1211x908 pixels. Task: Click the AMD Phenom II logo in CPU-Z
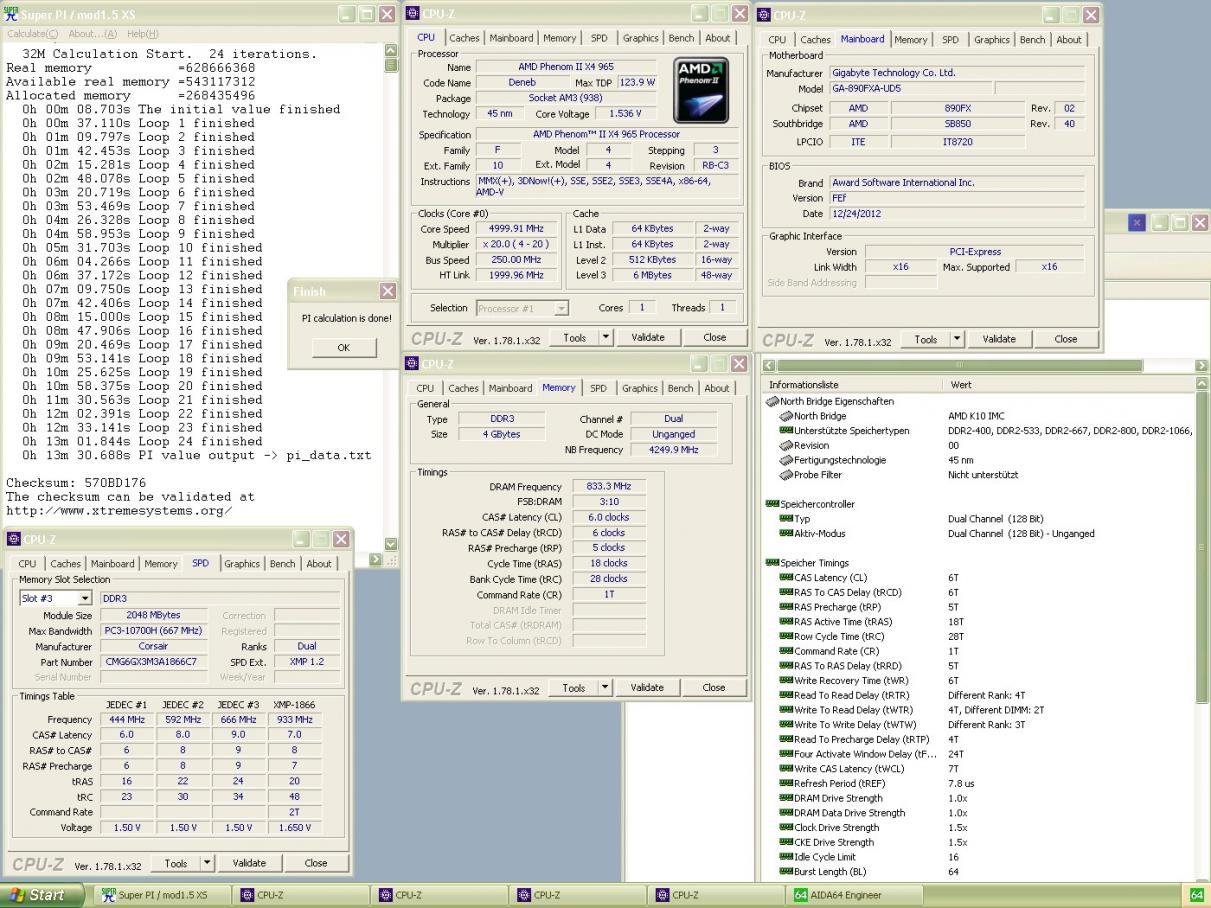click(702, 90)
